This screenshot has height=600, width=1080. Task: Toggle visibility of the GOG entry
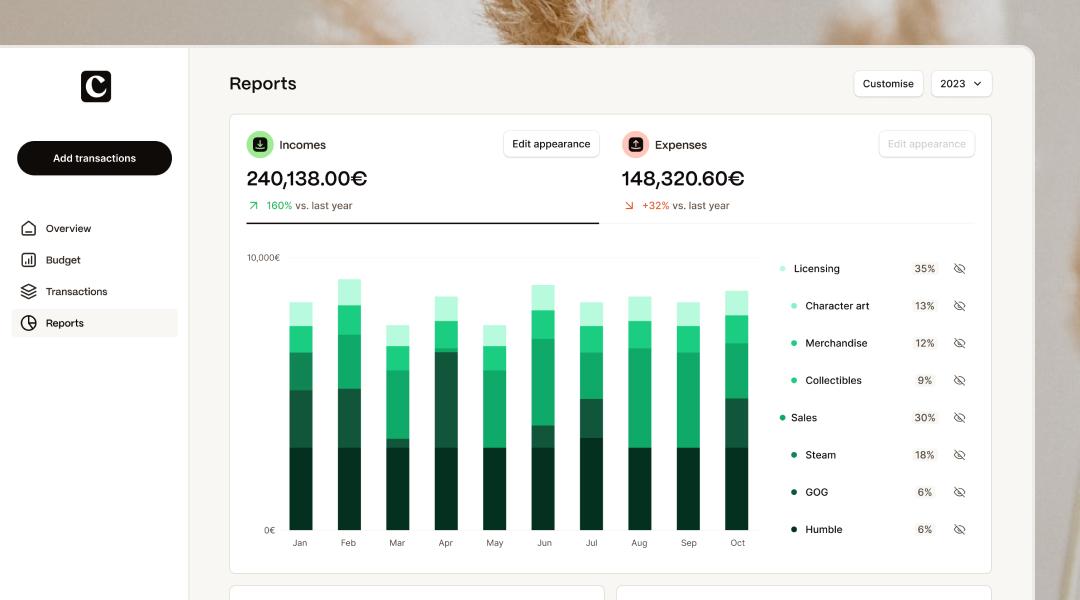click(x=959, y=492)
